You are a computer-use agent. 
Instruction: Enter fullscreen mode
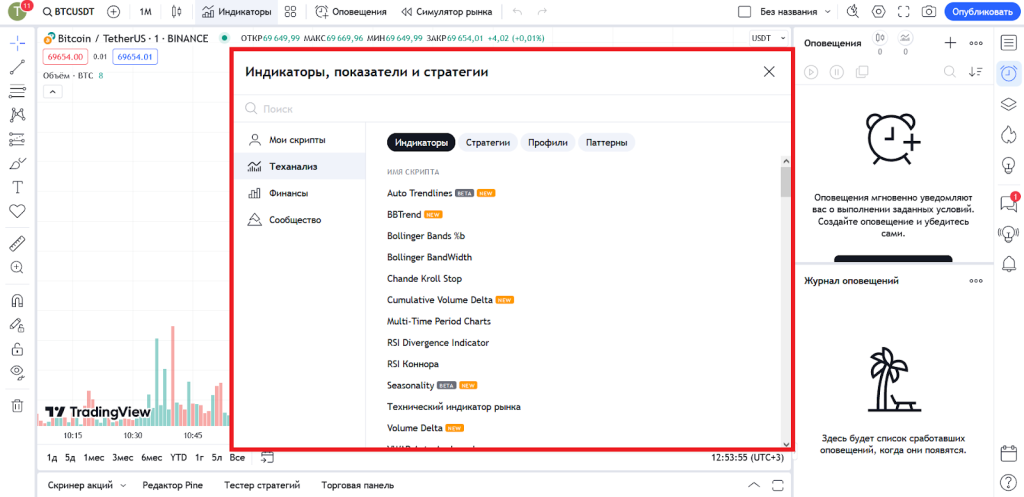[x=903, y=12]
